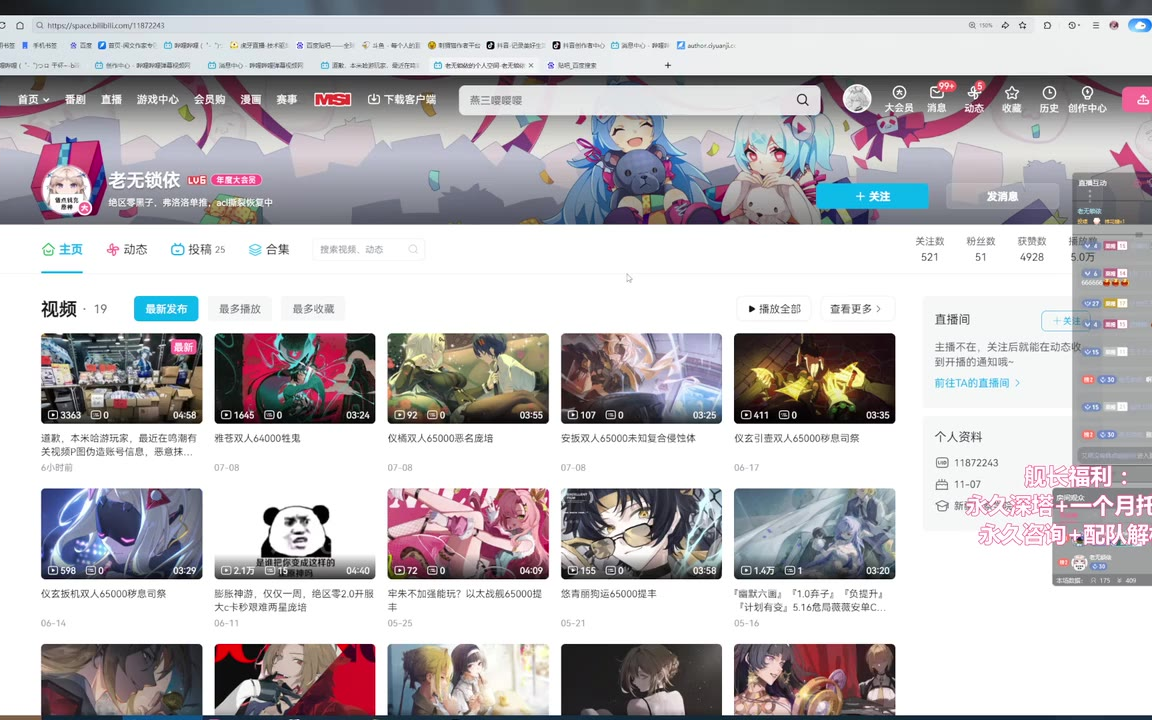The image size is (1152, 720).
Task: Click the browser history clock icon
Action: (x=1073, y=25)
